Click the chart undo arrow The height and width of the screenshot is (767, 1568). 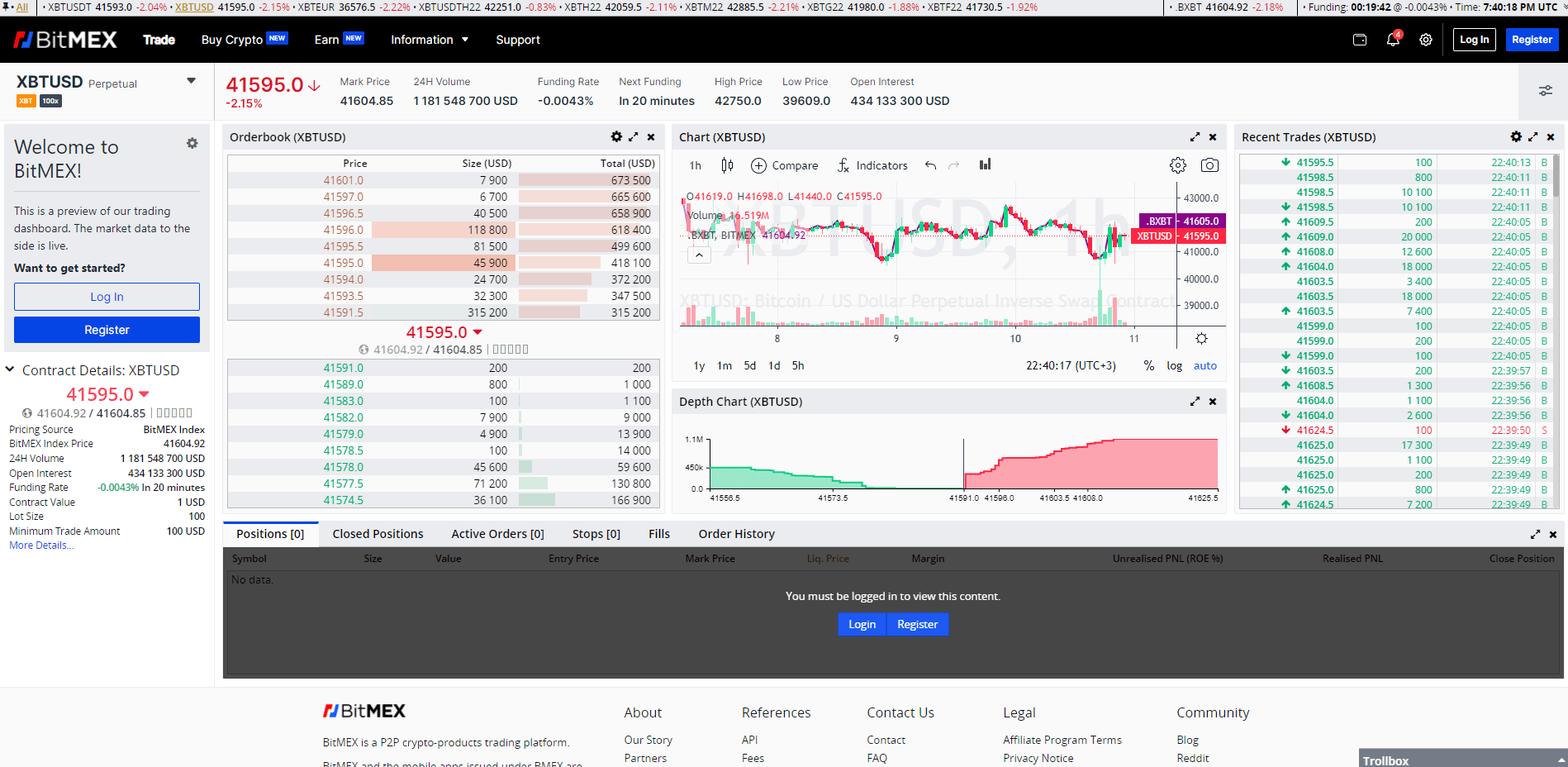point(931,165)
